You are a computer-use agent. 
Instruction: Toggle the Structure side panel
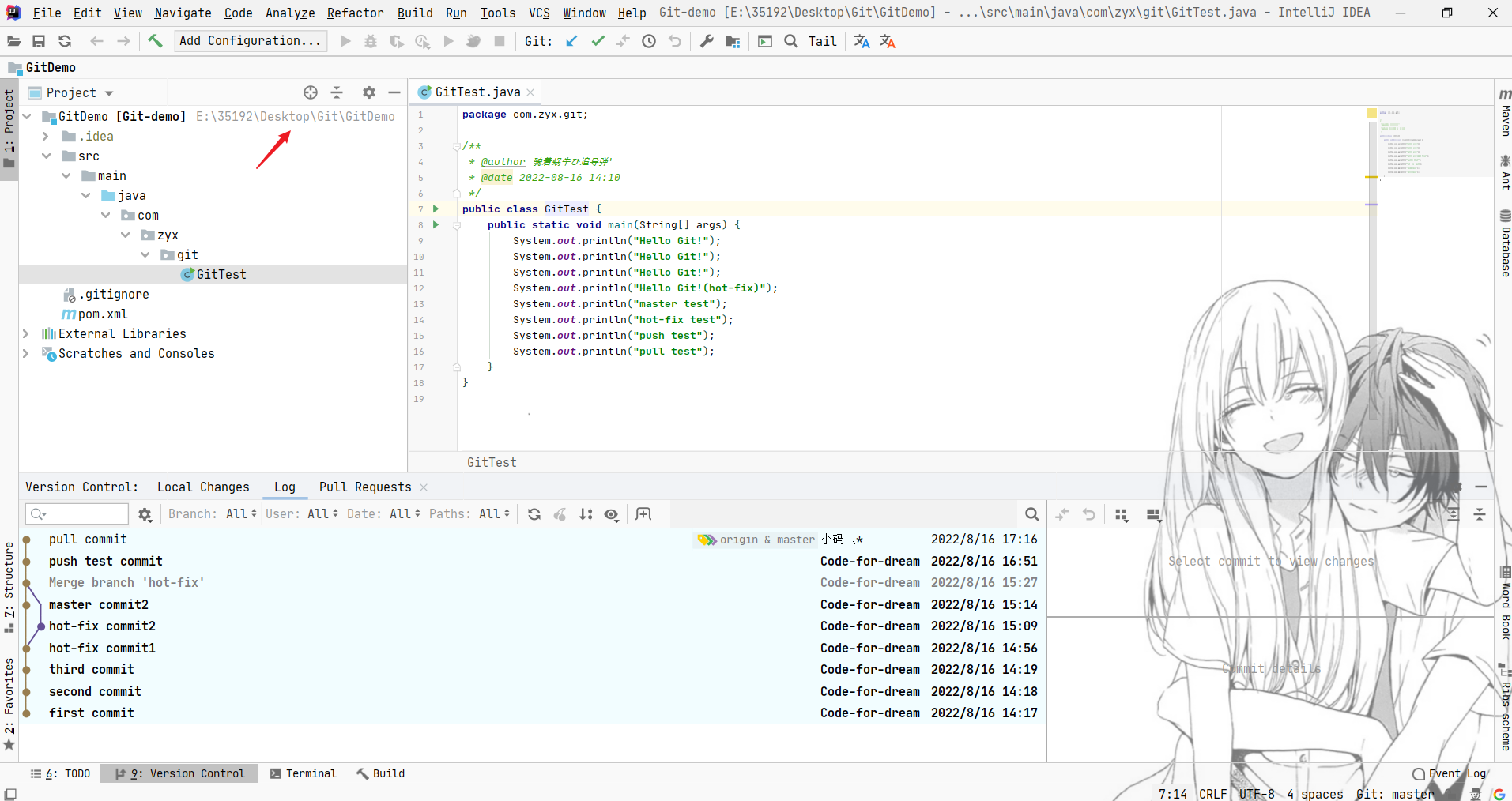click(x=9, y=587)
